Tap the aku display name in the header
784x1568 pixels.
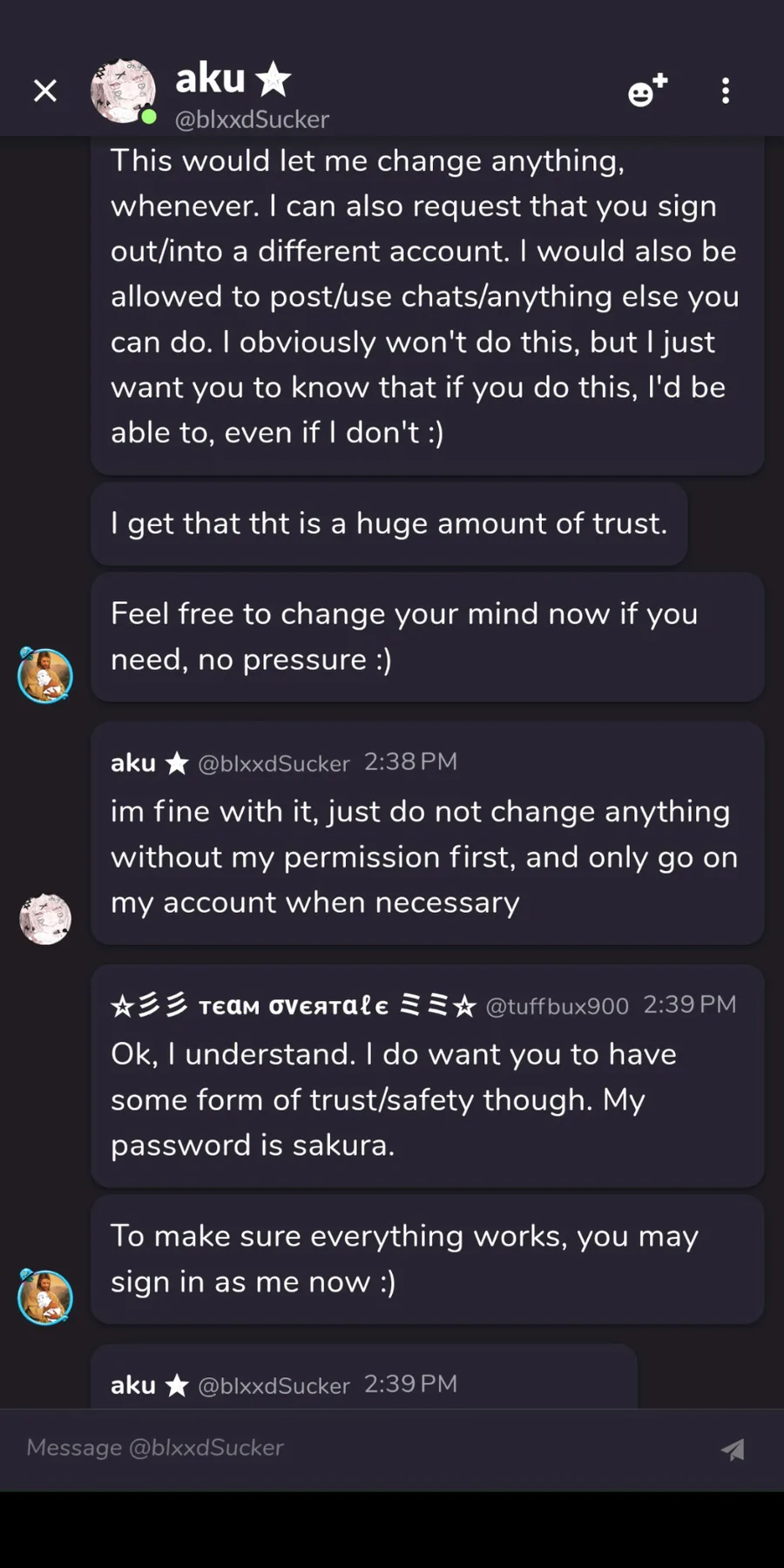211,78
